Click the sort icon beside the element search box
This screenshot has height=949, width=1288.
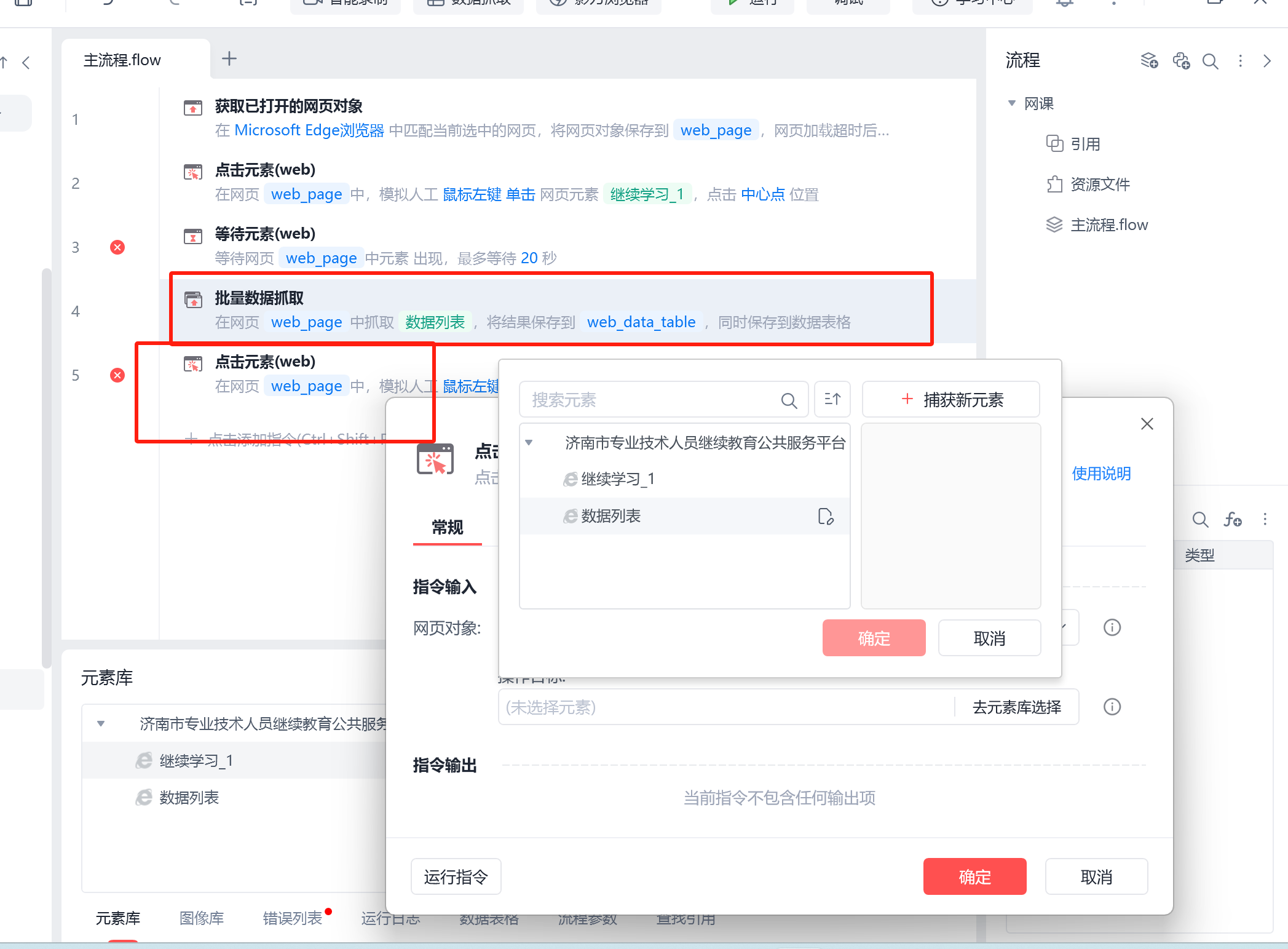click(x=832, y=400)
